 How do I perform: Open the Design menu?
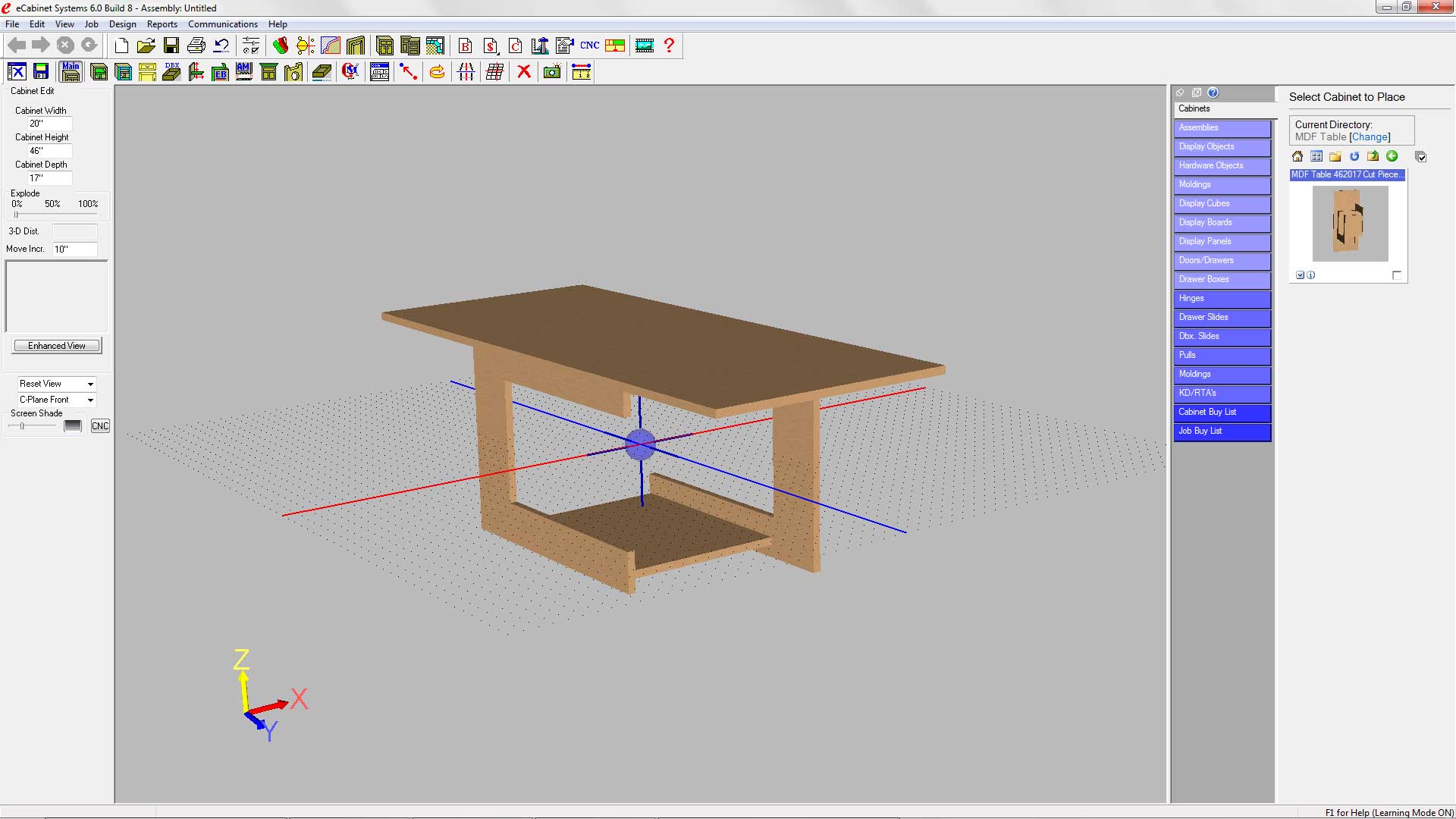point(122,24)
